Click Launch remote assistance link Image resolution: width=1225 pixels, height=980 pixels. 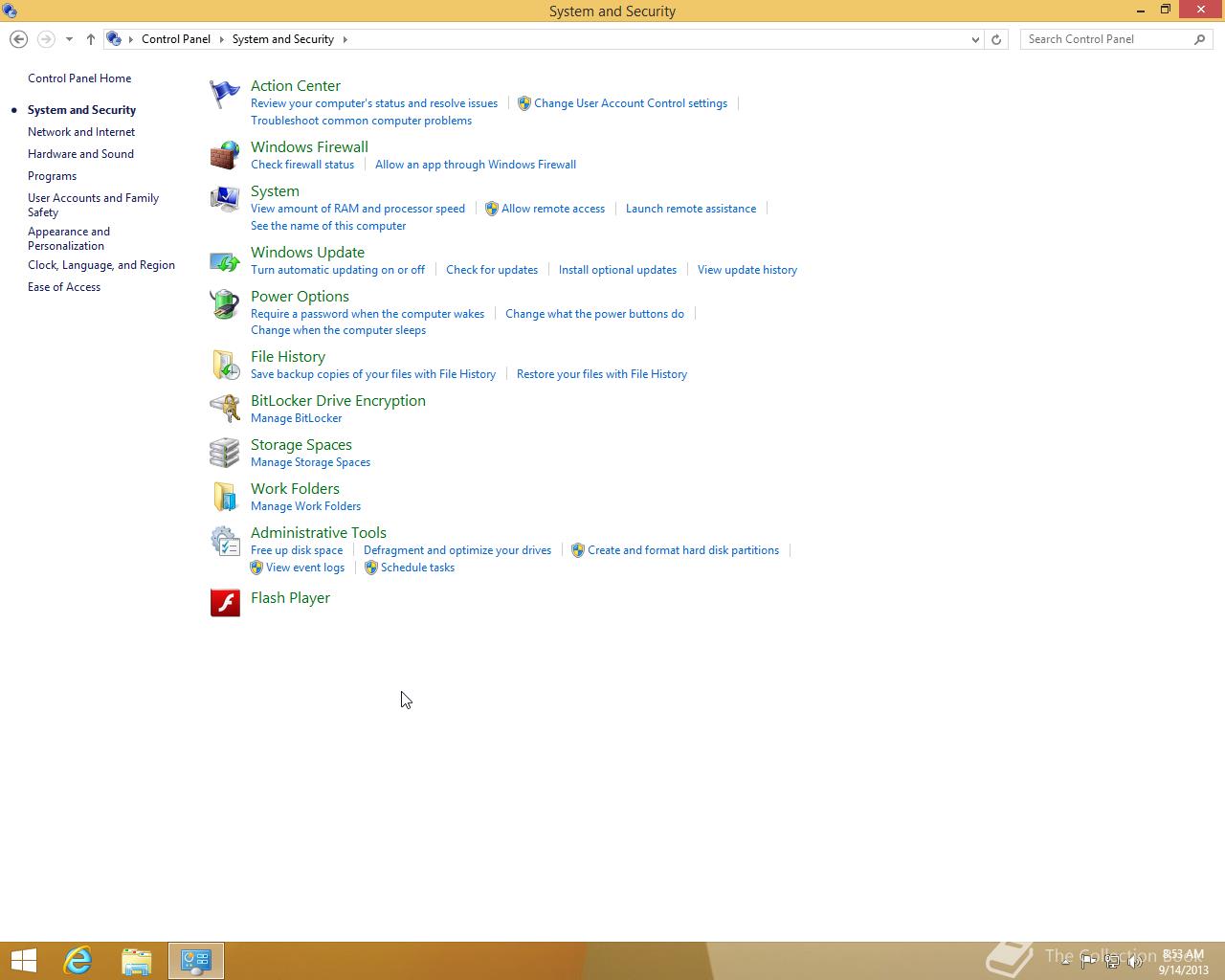coord(691,209)
